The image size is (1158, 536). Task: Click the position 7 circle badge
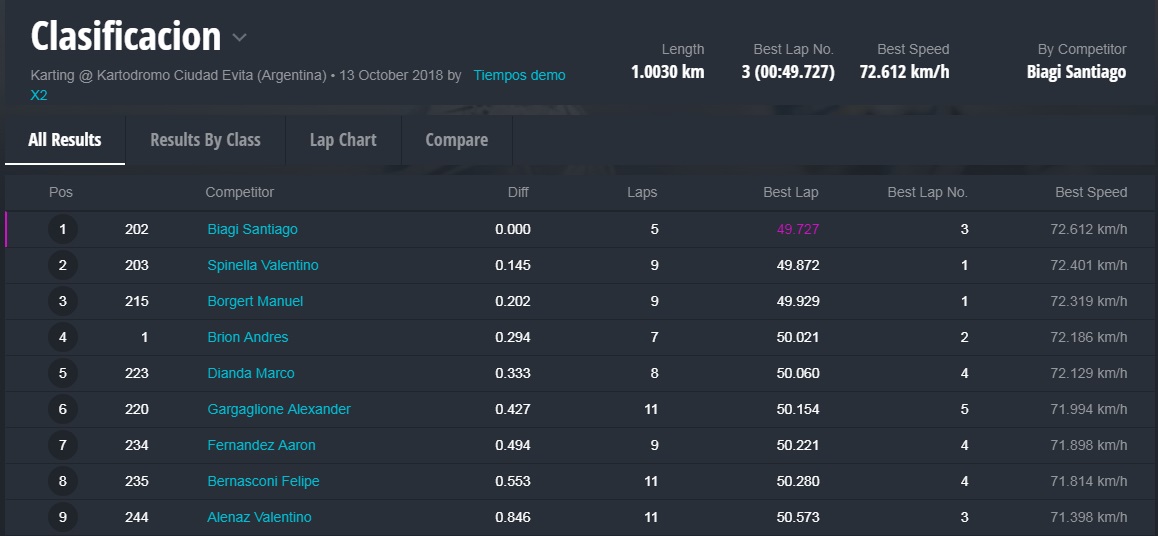(62, 445)
